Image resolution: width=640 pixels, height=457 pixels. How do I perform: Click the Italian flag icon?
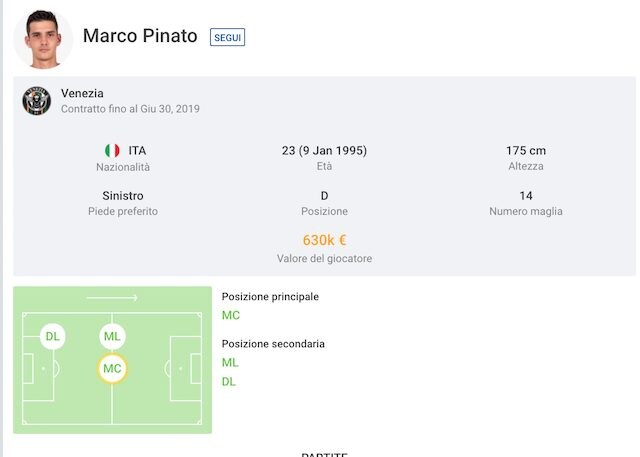(x=112, y=150)
